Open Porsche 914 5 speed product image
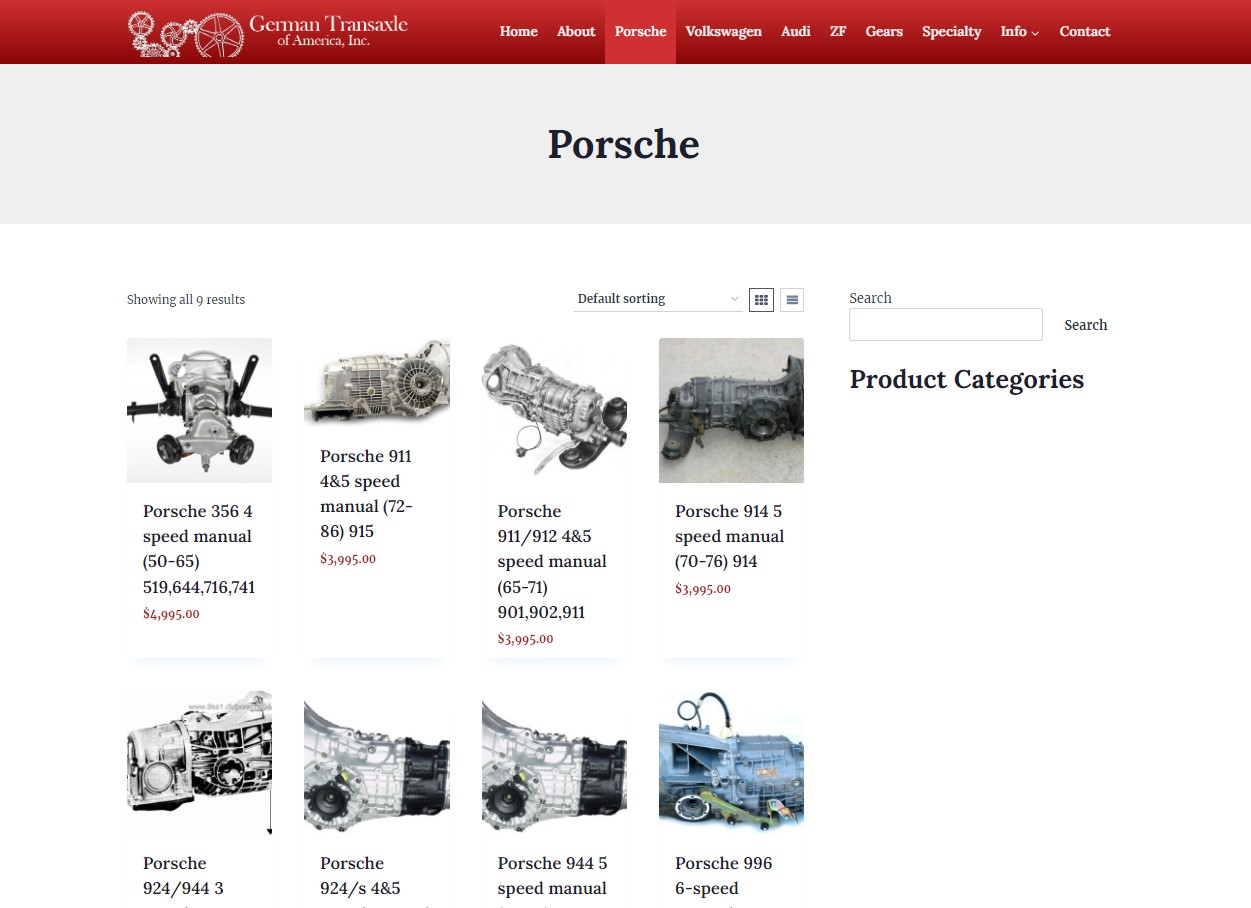1251x908 pixels. click(x=731, y=410)
